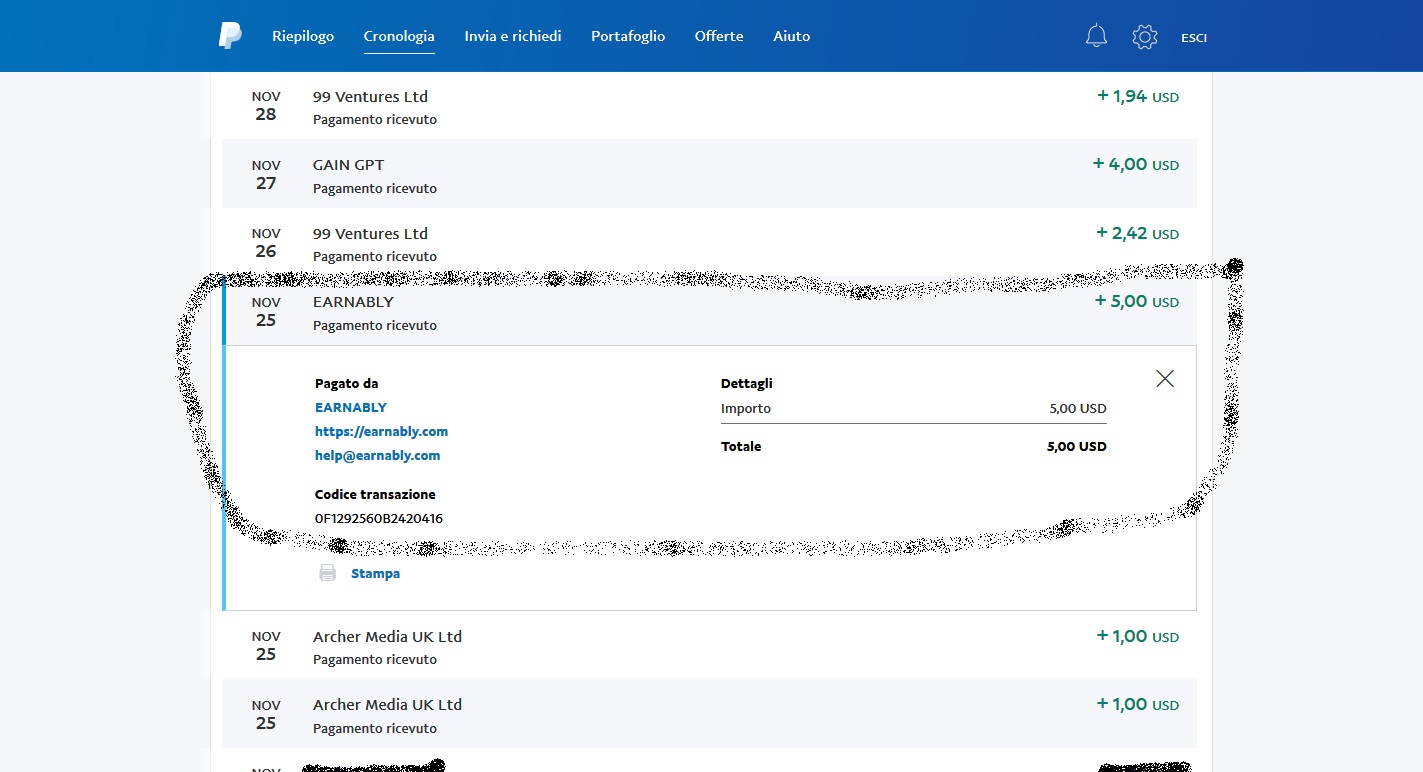
Task: Collapse the EARNABLY Nov 25 transaction row
Action: 709,311
